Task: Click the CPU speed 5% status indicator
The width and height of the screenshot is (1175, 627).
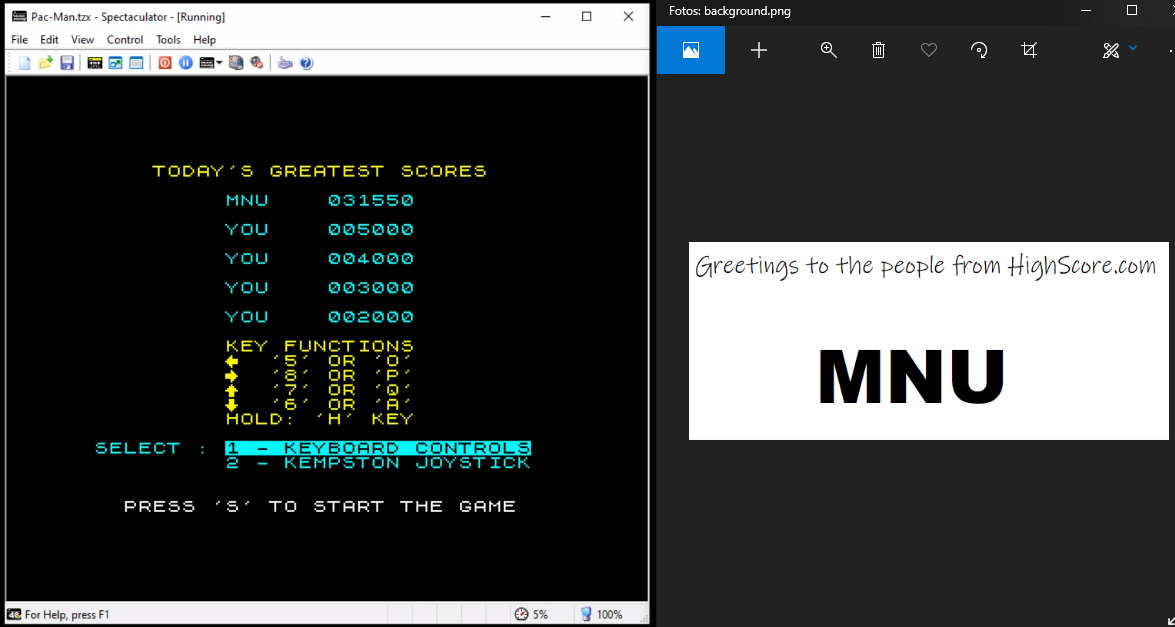Action: [x=531, y=614]
